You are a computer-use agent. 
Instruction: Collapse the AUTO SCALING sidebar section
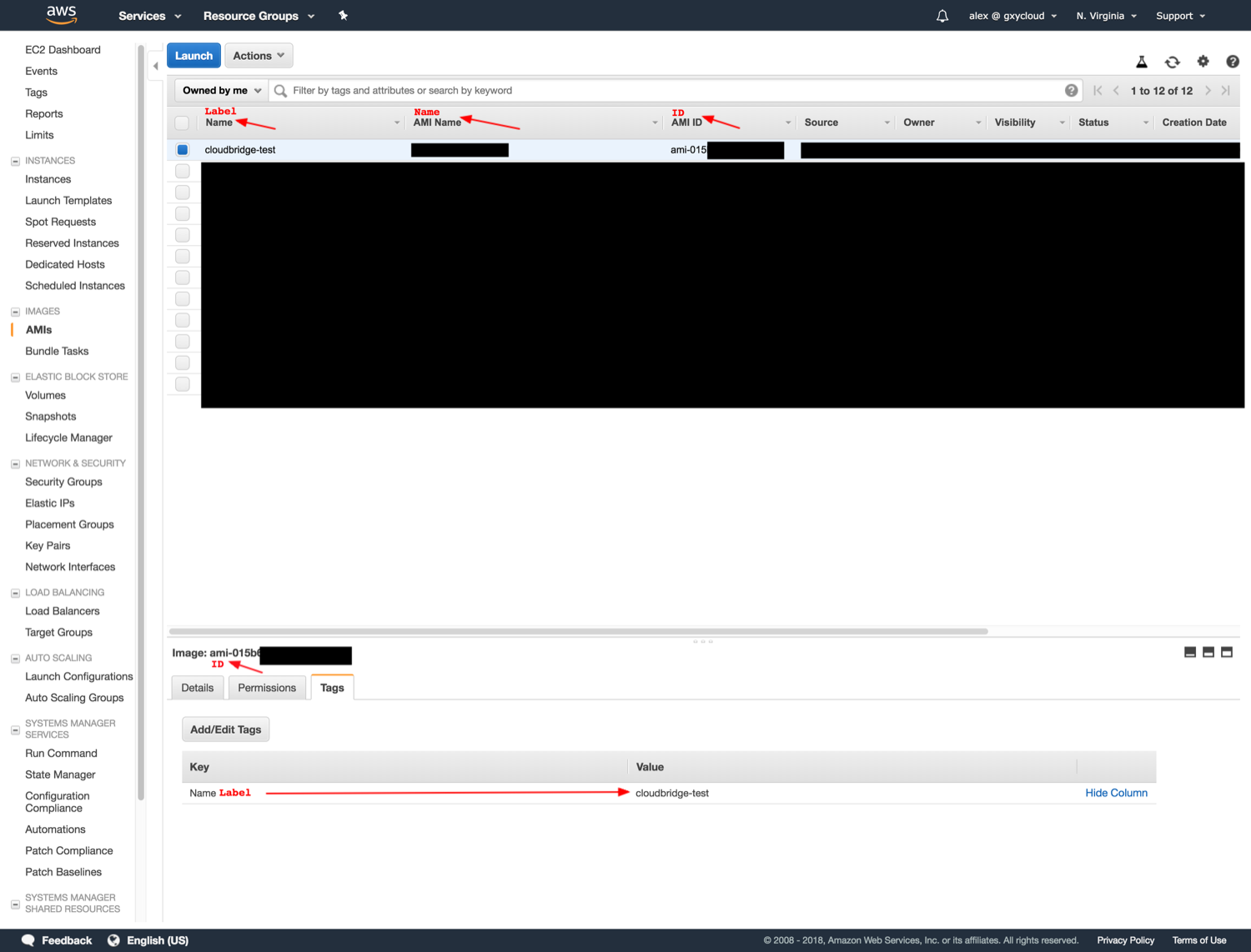(x=15, y=659)
